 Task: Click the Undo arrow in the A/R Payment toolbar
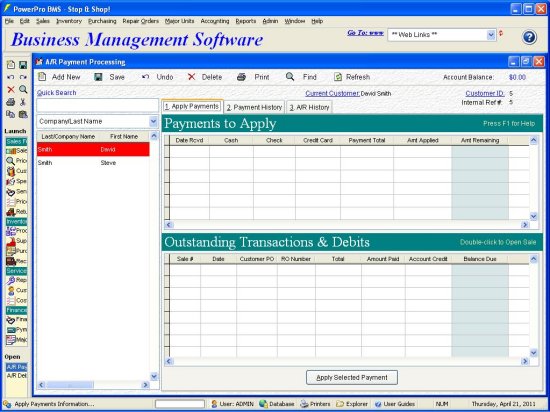point(146,77)
